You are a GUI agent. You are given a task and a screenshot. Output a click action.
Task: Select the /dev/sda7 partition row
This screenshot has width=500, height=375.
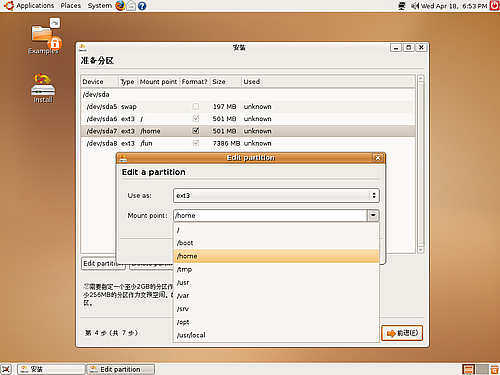[x=248, y=131]
